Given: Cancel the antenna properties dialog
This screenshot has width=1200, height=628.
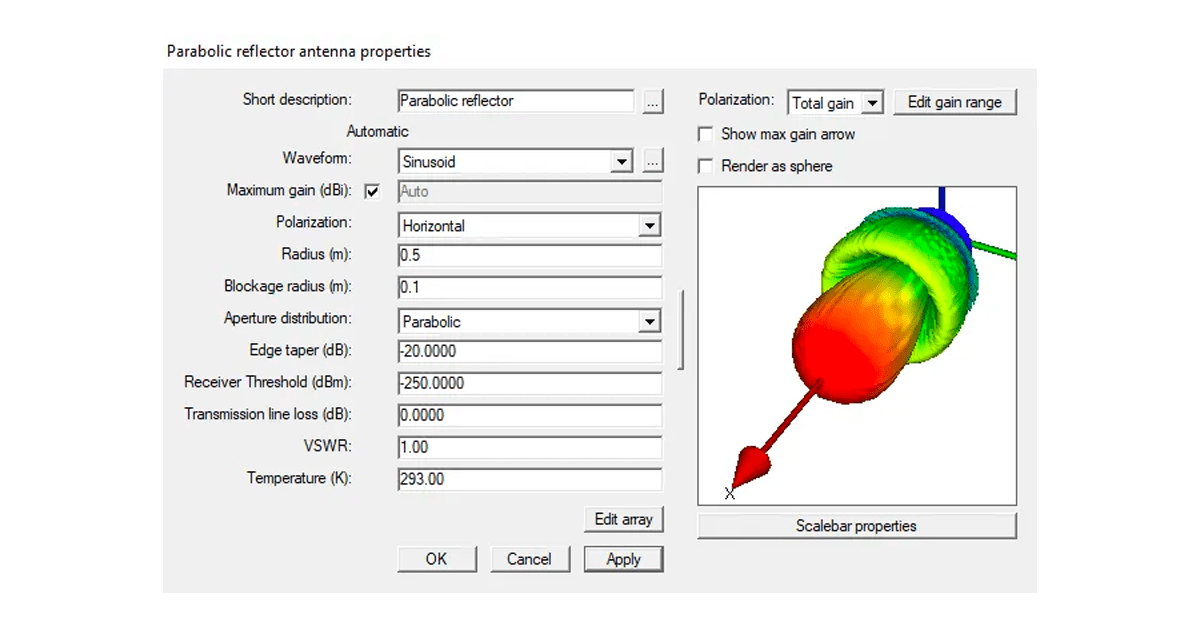Looking at the screenshot, I should pos(530,558).
